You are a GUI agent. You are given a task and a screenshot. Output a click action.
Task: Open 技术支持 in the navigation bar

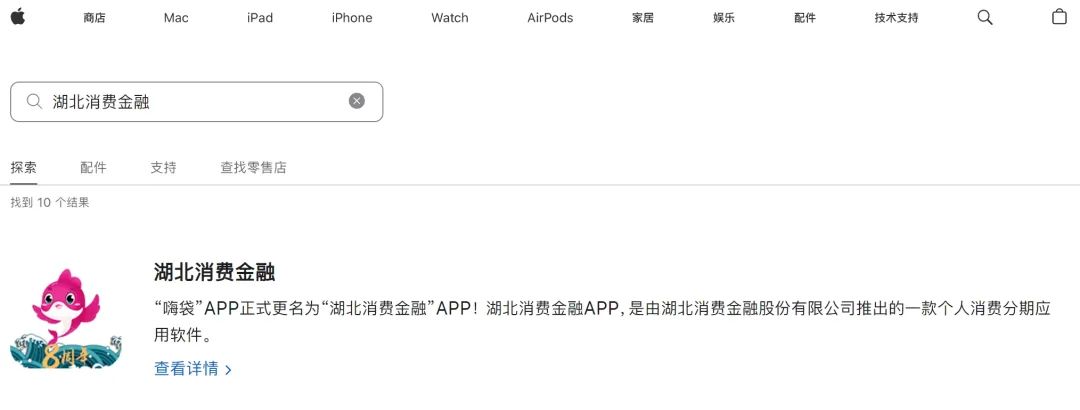[x=896, y=18]
